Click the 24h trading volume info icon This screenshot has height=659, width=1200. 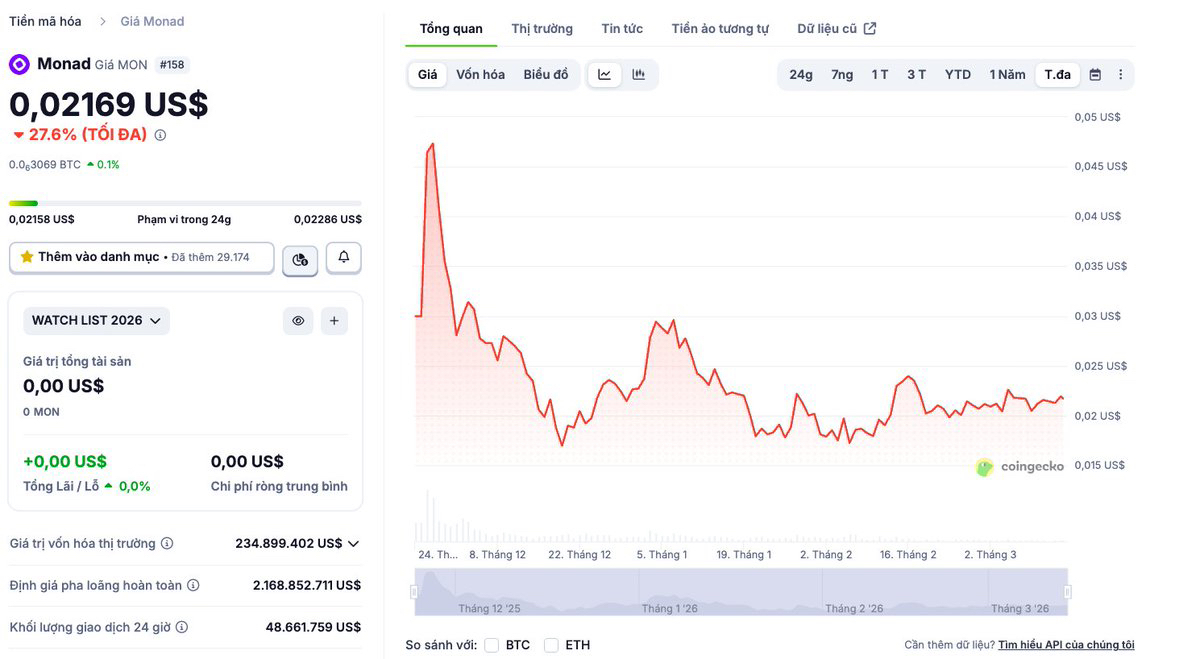coord(182,627)
